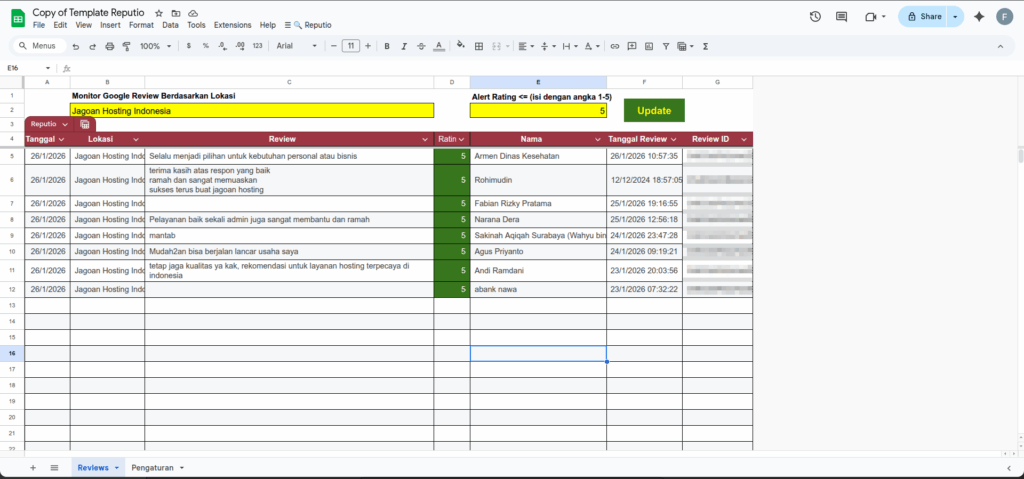The image size is (1024, 479).
Task: Star this spreadsheet document
Action: coord(159,12)
